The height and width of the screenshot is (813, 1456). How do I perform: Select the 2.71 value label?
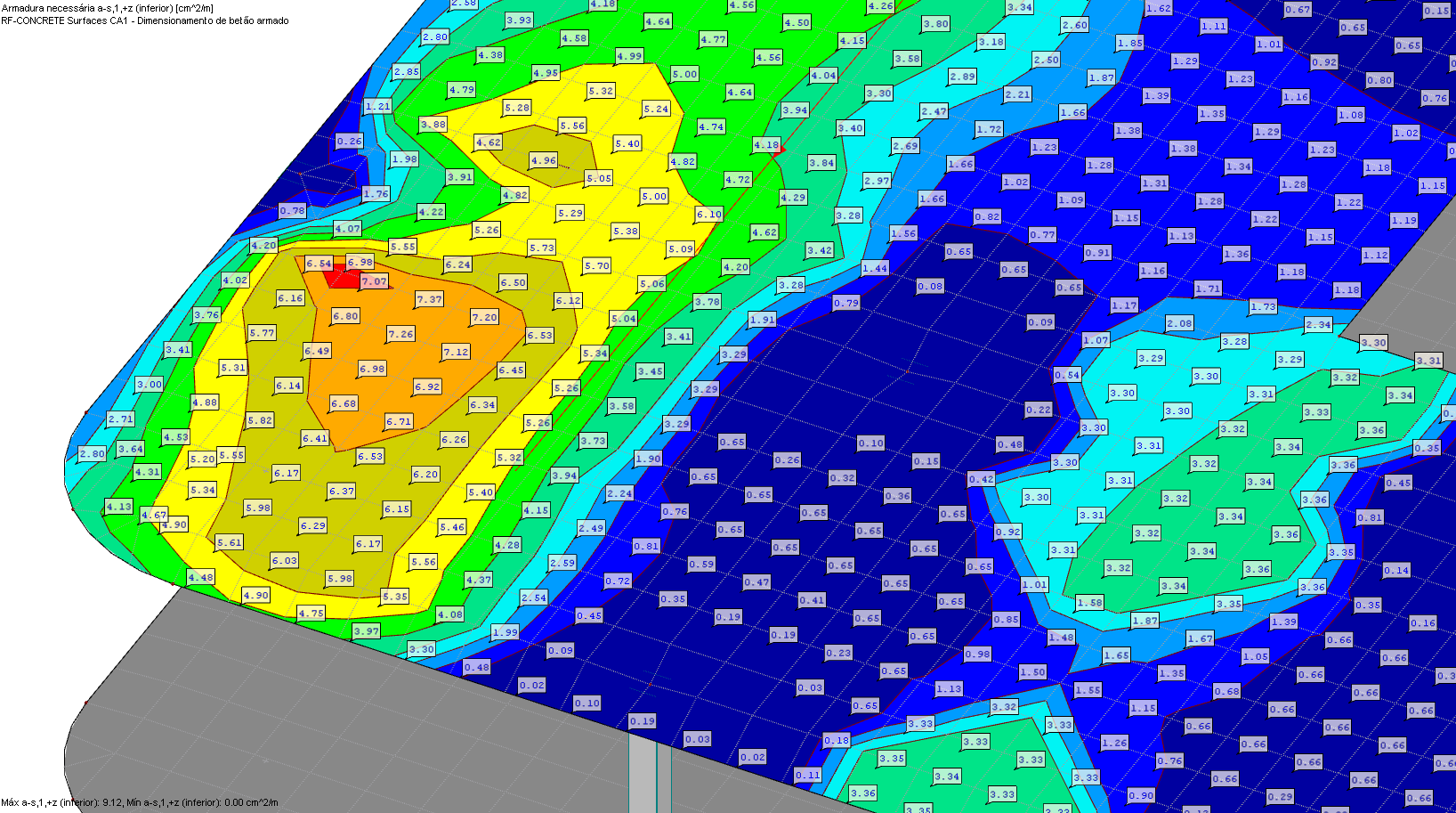click(122, 419)
